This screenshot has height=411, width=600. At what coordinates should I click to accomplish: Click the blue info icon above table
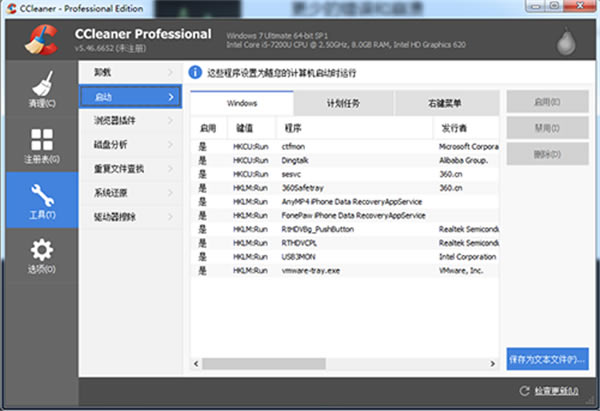(x=197, y=73)
